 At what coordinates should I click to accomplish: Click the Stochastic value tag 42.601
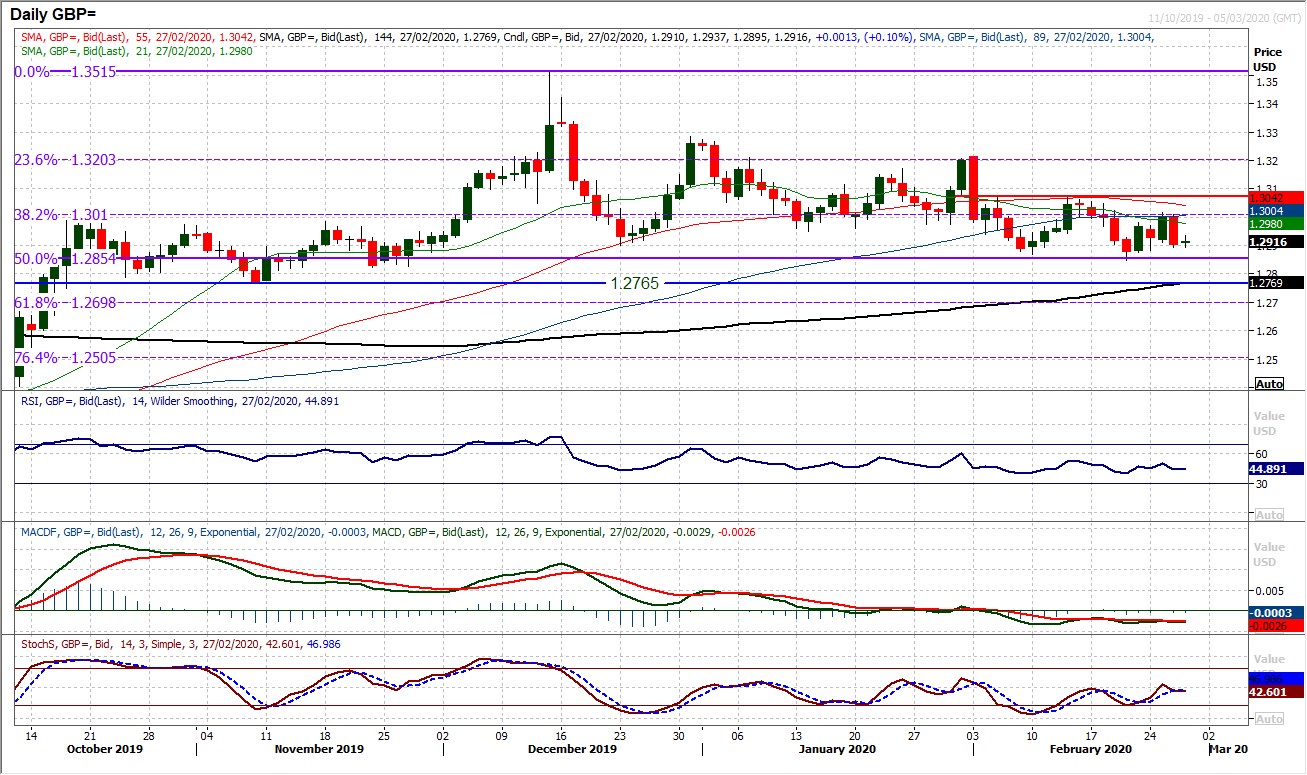pos(1277,691)
